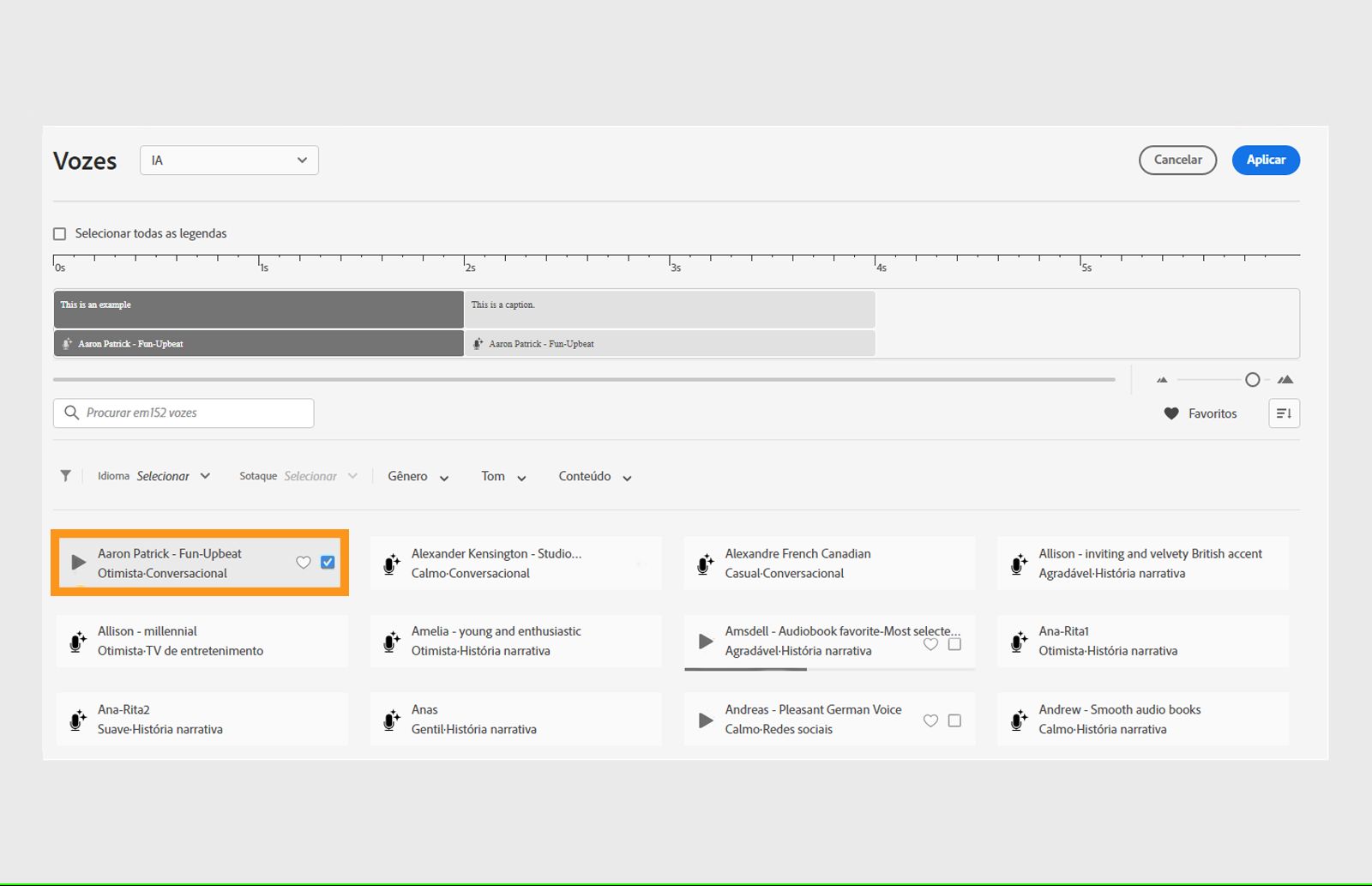
Task: Open the Tom filter dropdown
Action: [504, 477]
